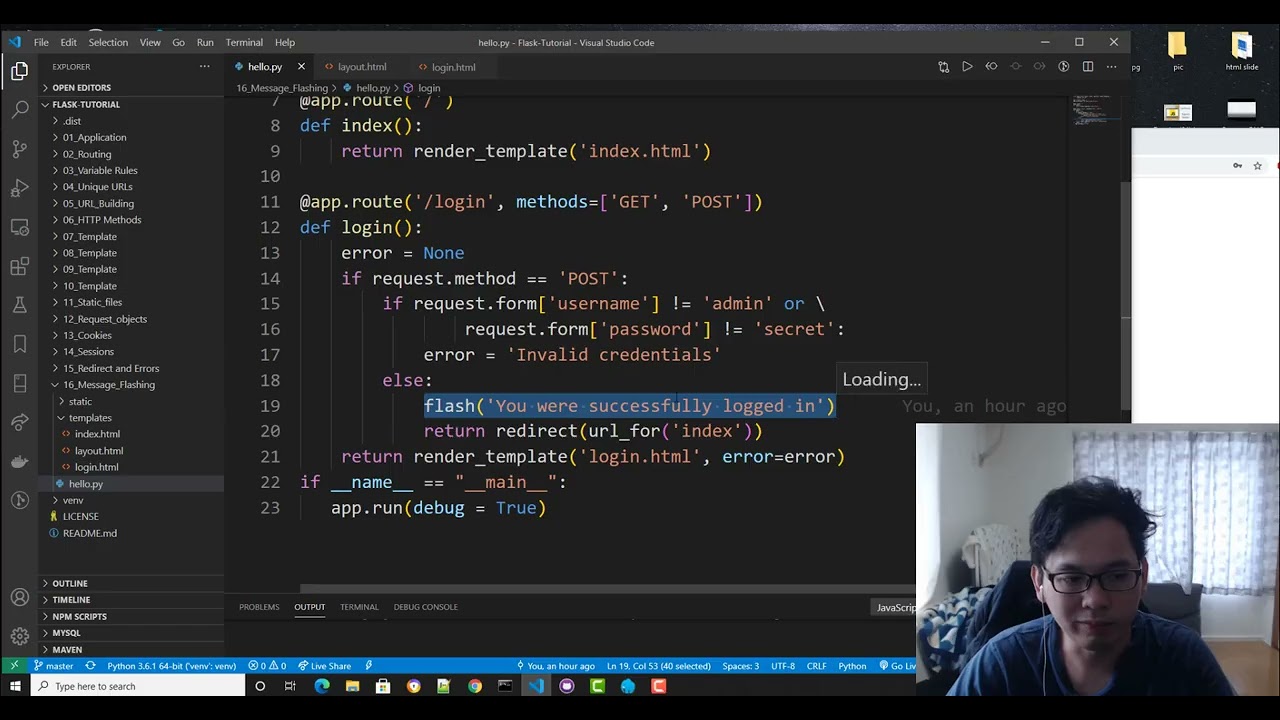
Task: Expand the 15_Redirect and Errors folder
Action: (x=132, y=368)
